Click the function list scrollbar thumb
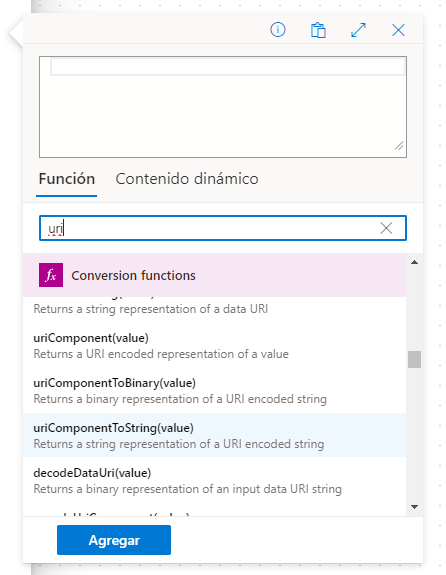This screenshot has height=575, width=446. coord(414,359)
